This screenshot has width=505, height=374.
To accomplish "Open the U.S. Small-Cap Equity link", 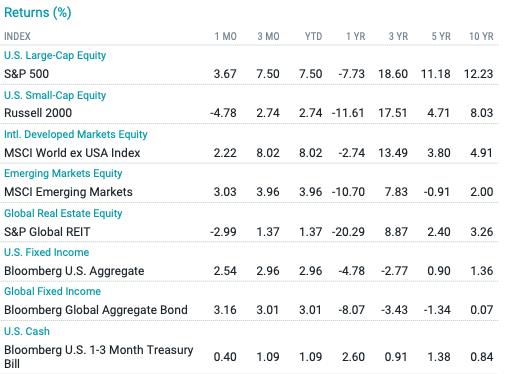I will (55, 95).
